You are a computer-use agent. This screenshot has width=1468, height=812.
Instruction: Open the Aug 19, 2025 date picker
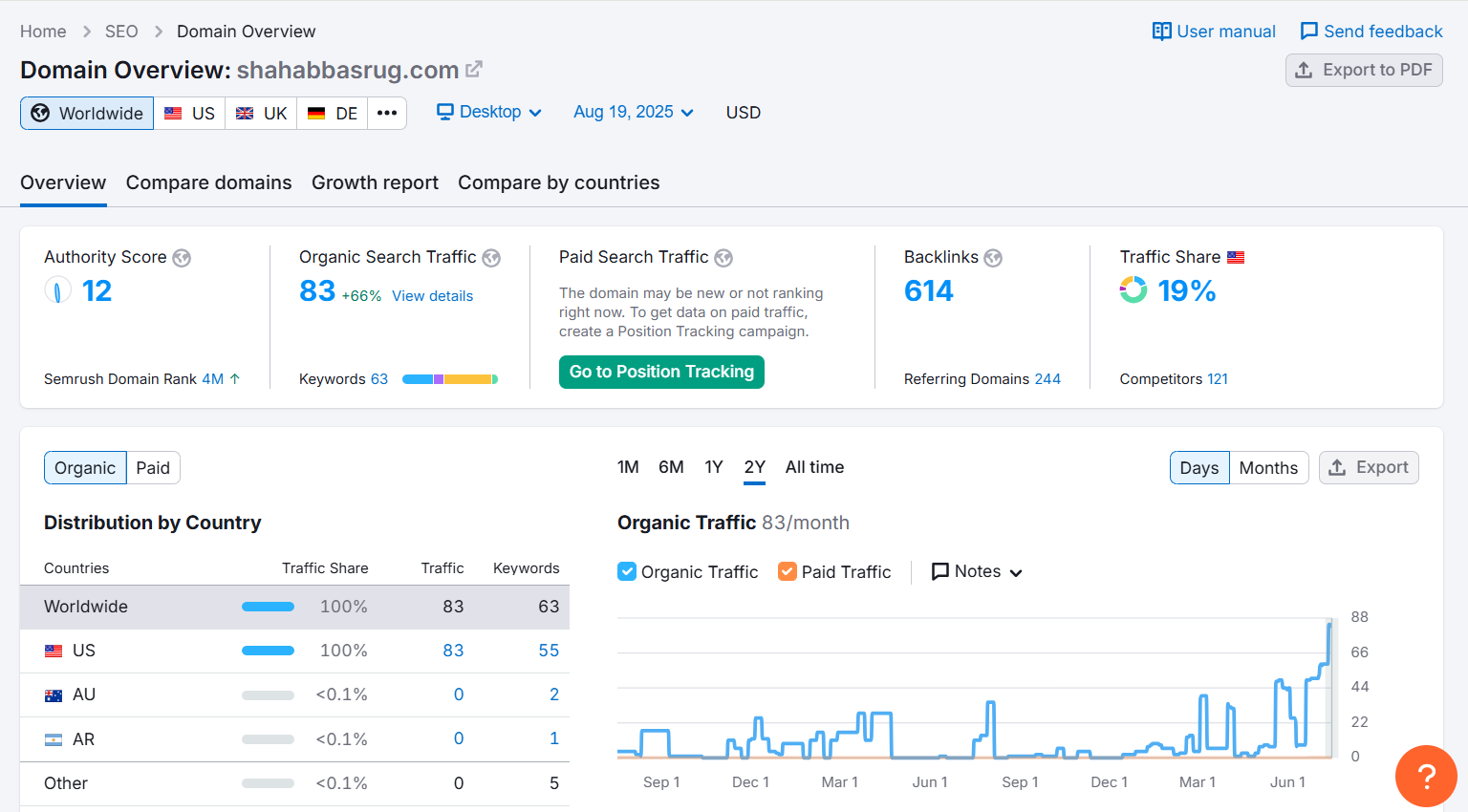point(633,112)
